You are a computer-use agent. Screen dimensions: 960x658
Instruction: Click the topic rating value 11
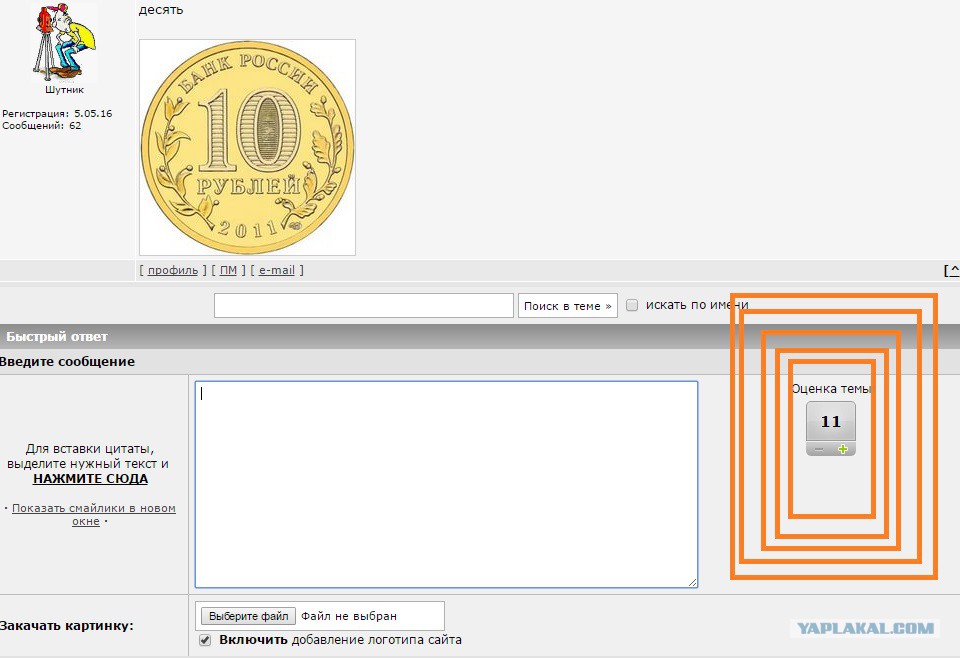coord(831,421)
